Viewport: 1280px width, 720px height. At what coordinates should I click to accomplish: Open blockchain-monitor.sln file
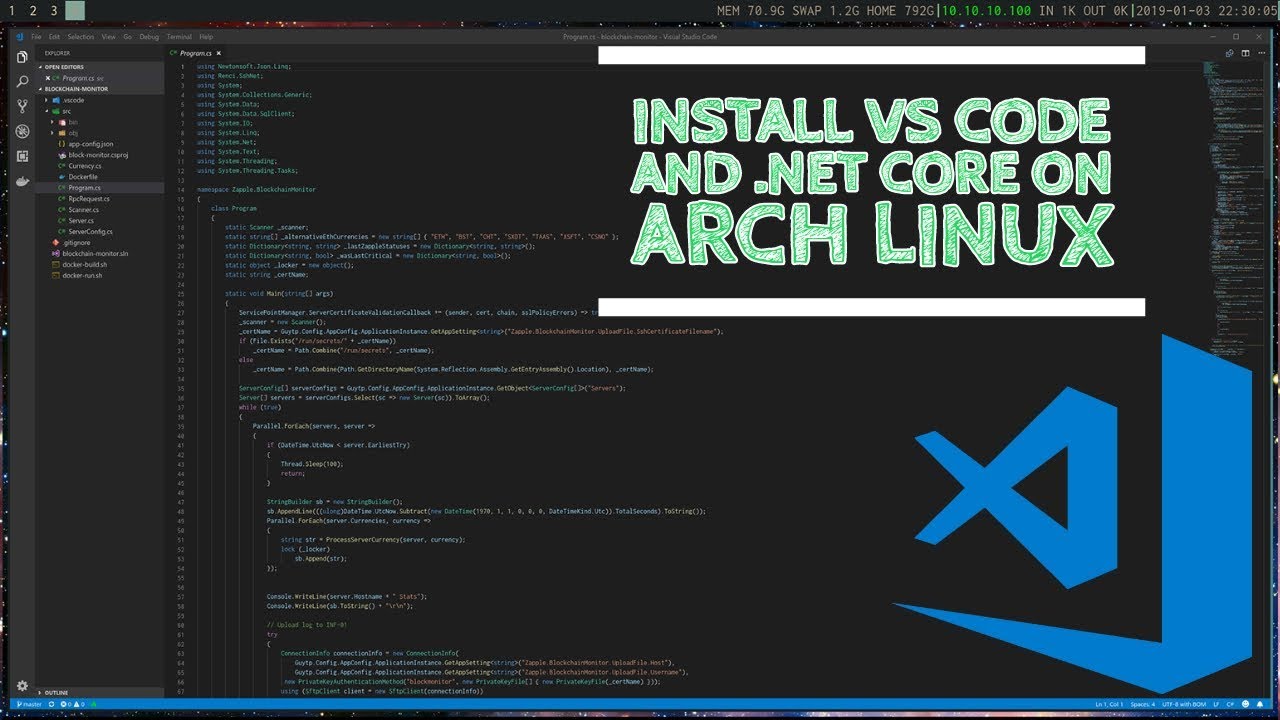95,253
